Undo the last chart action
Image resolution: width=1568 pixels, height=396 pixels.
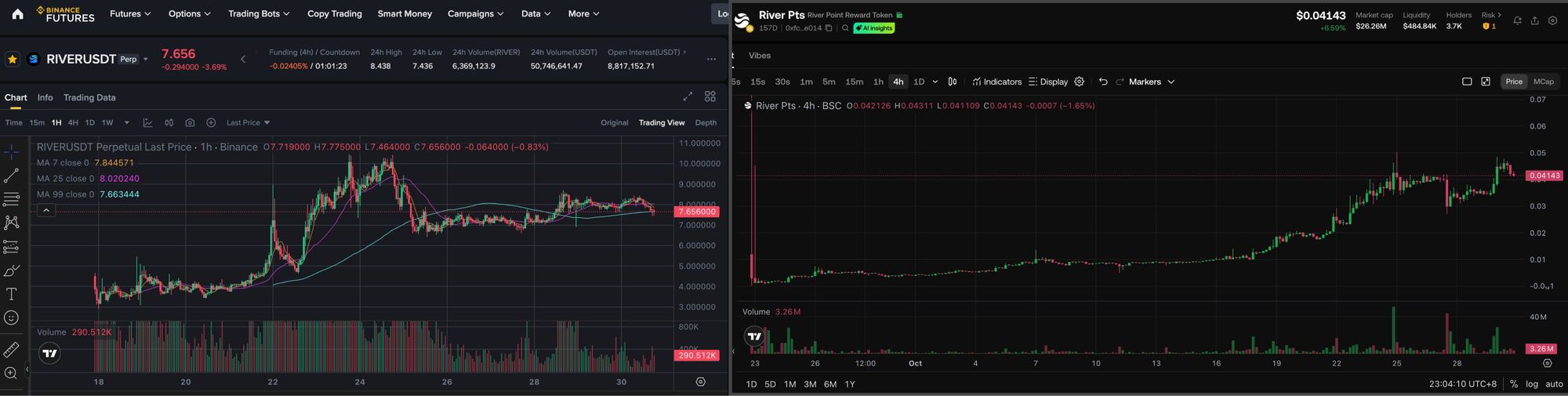[x=1103, y=82]
